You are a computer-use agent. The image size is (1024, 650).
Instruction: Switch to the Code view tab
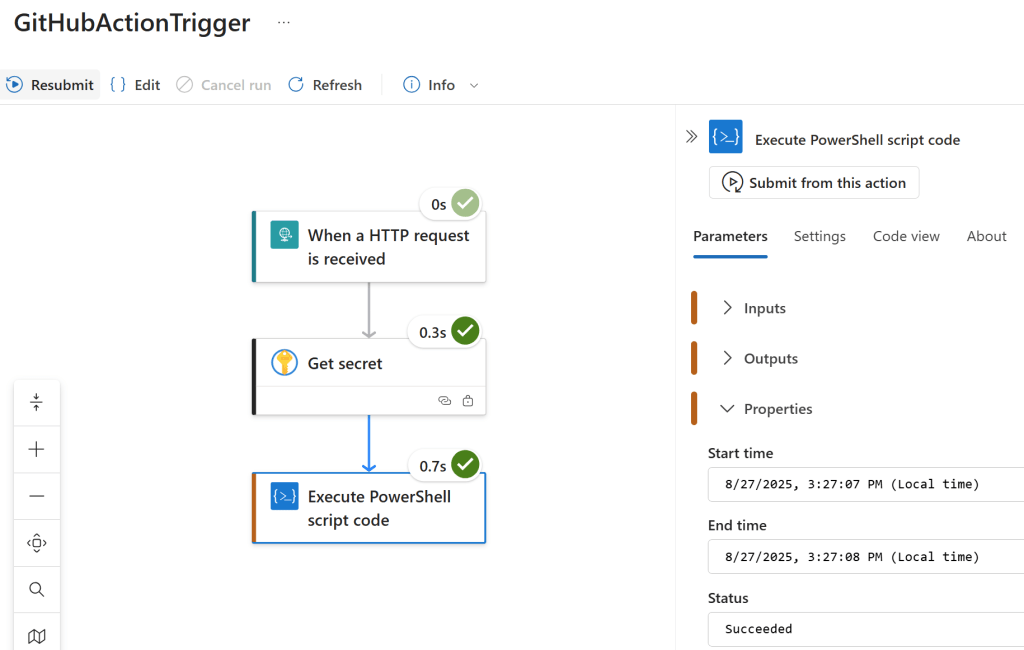pos(905,236)
